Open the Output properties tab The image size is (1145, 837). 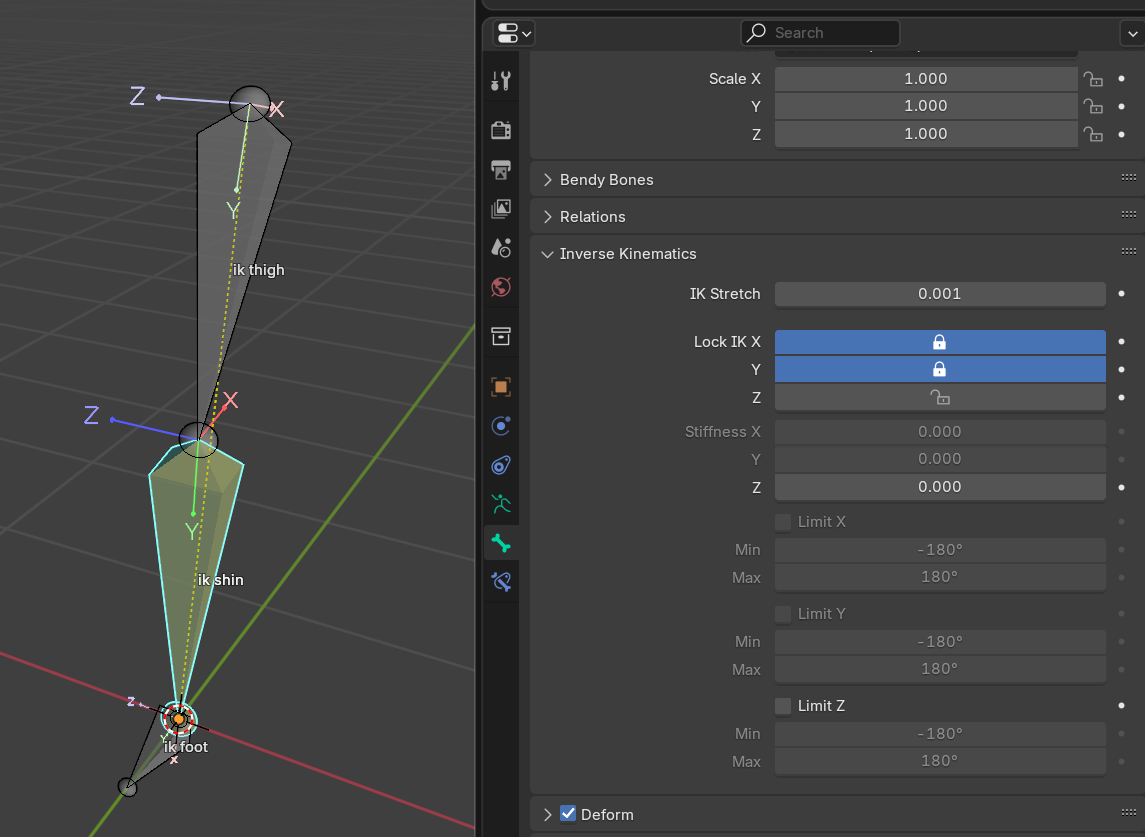click(501, 169)
